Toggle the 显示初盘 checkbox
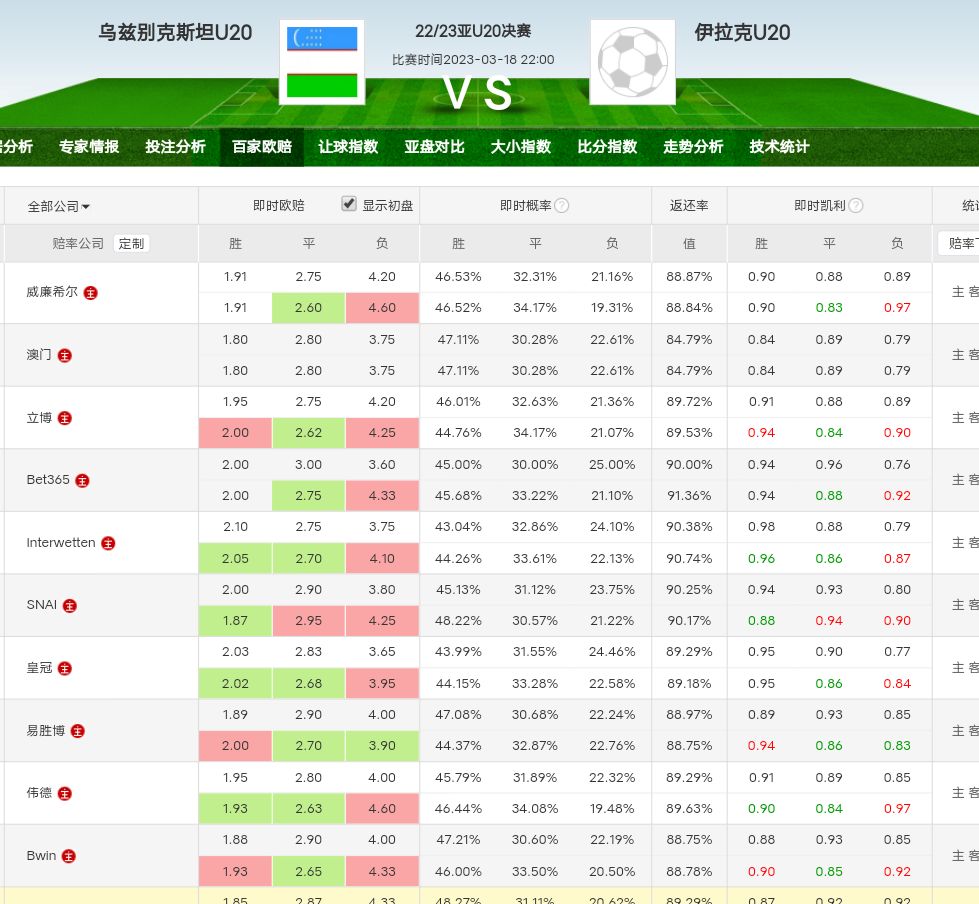This screenshot has height=904, width=979. click(x=349, y=204)
